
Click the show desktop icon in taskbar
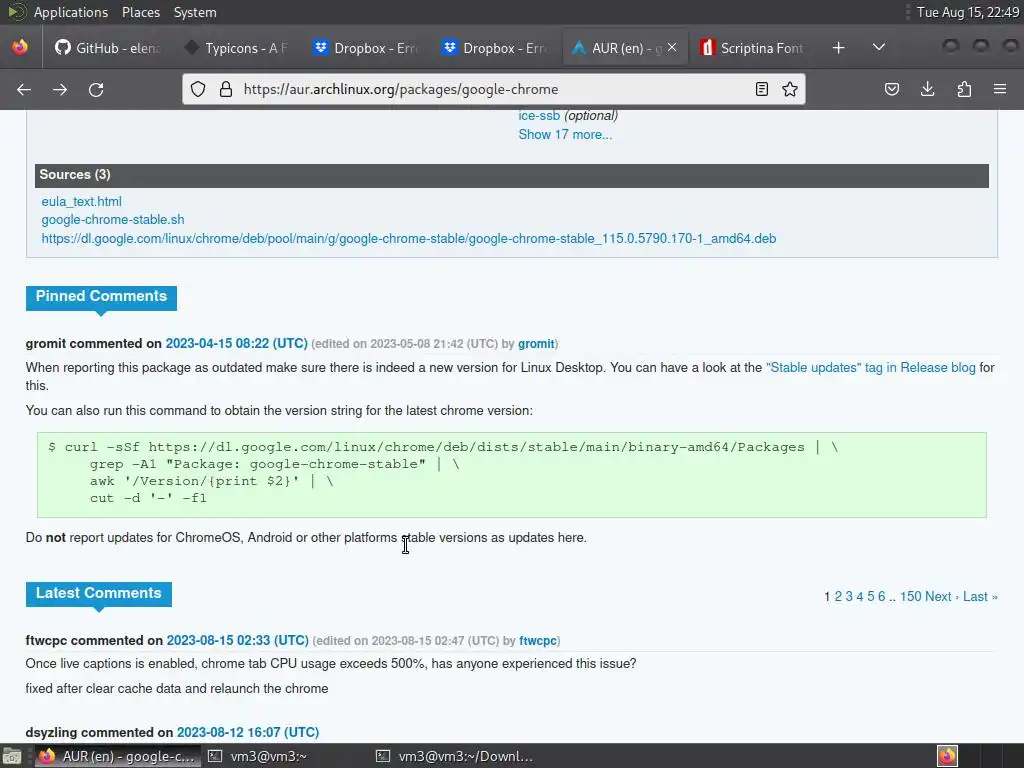(12, 757)
